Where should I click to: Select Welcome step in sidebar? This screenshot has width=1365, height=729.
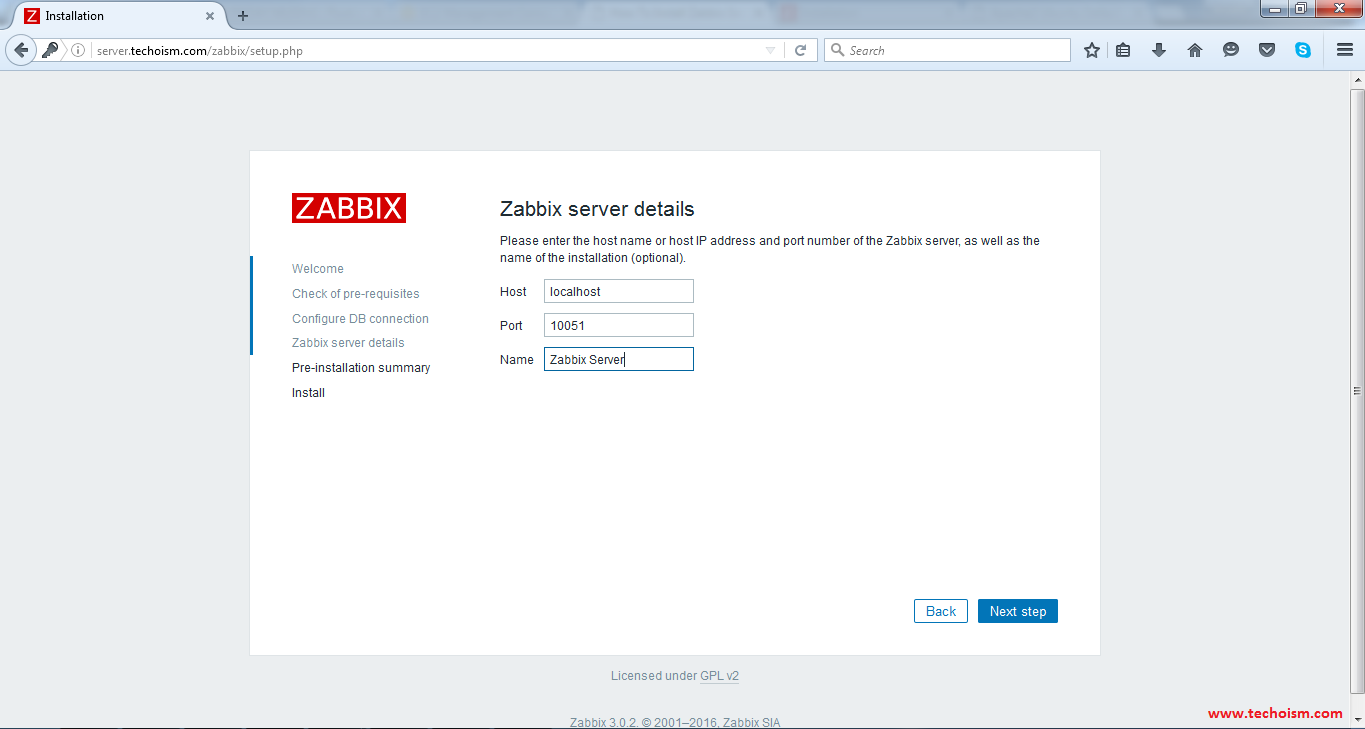(317, 269)
